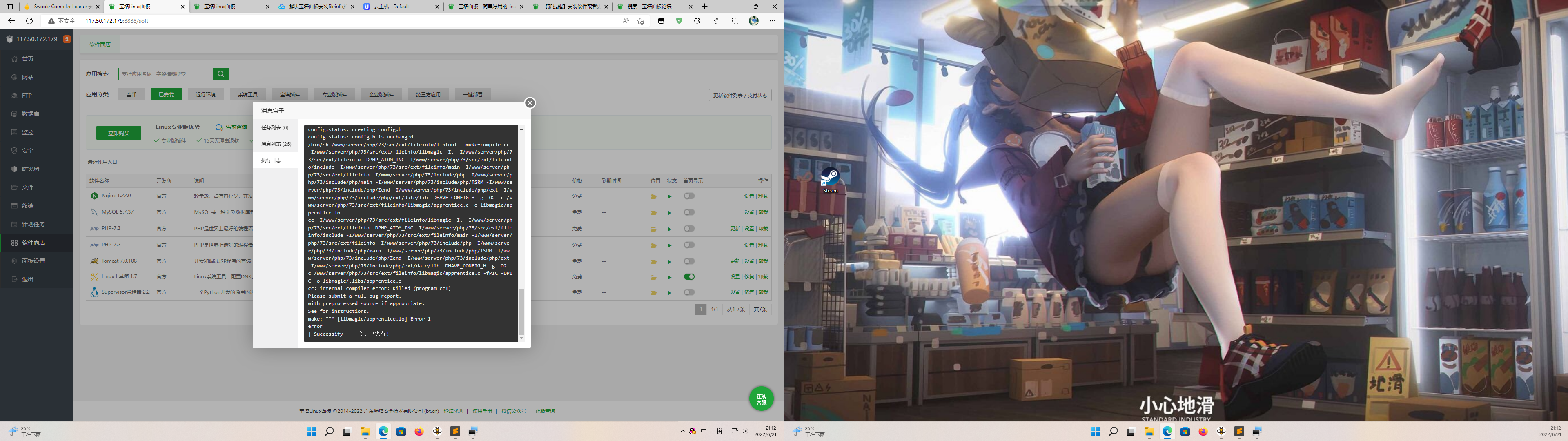Open the Nginx 1.22.0 folder location icon
Screen dimensions: 1568x441
pyautogui.click(x=653, y=196)
